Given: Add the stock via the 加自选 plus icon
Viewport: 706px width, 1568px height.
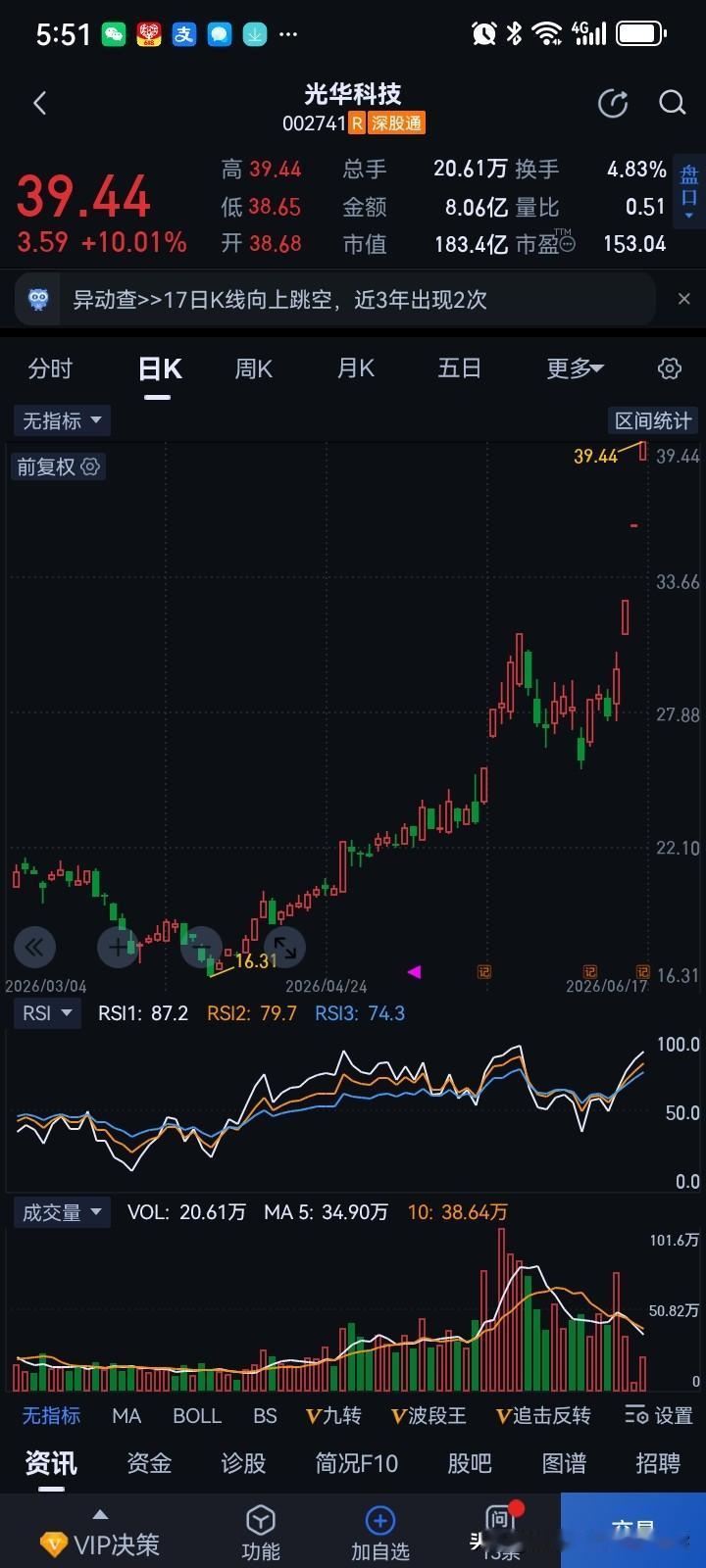Looking at the screenshot, I should pyautogui.click(x=379, y=1520).
